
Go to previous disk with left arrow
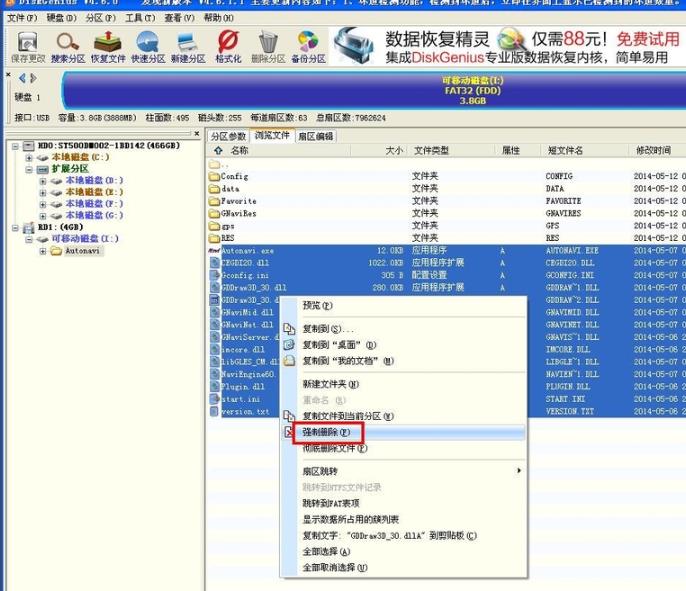pos(22,78)
